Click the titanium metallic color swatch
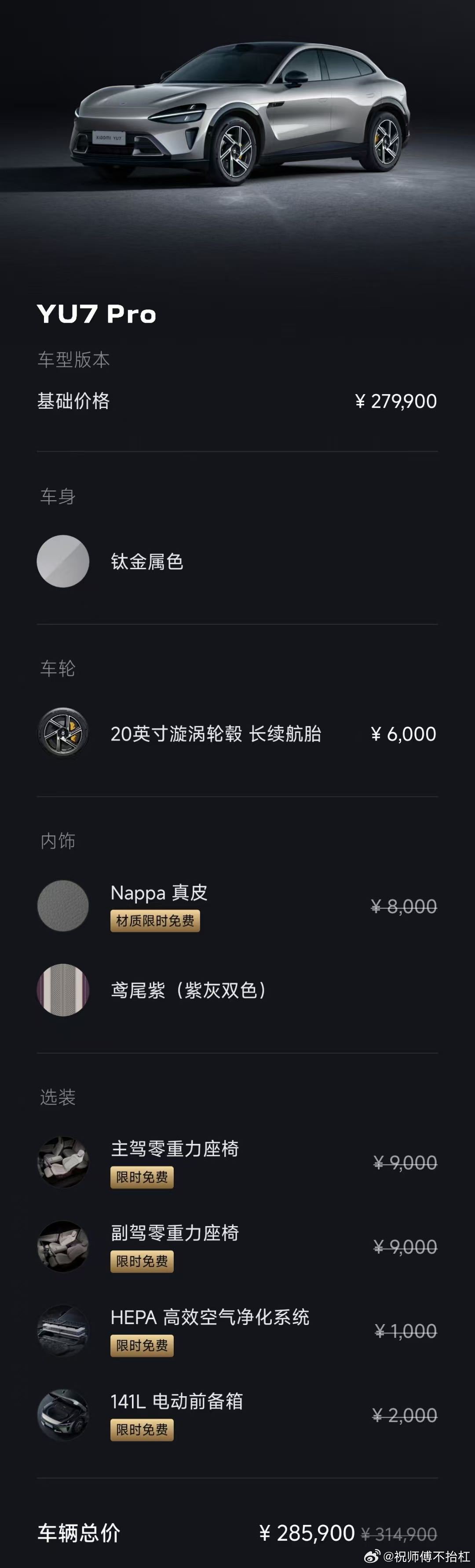475x1568 pixels. (63, 561)
